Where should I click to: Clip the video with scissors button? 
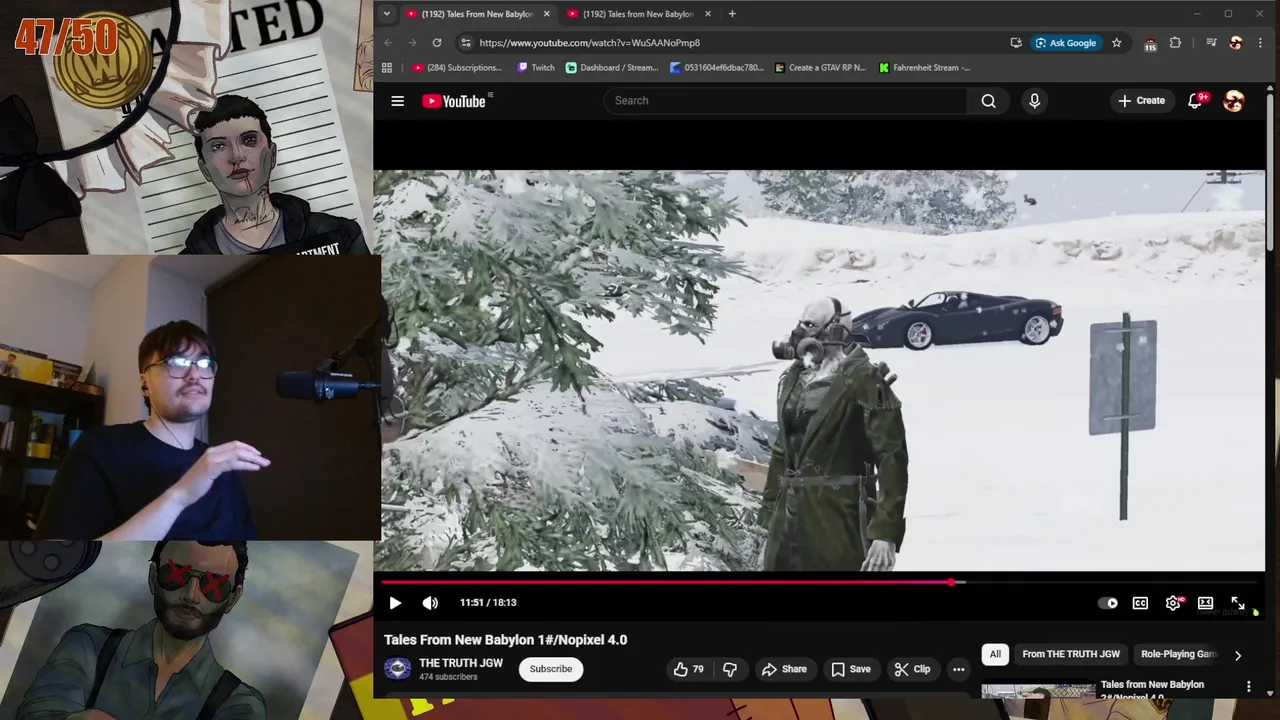tap(912, 669)
